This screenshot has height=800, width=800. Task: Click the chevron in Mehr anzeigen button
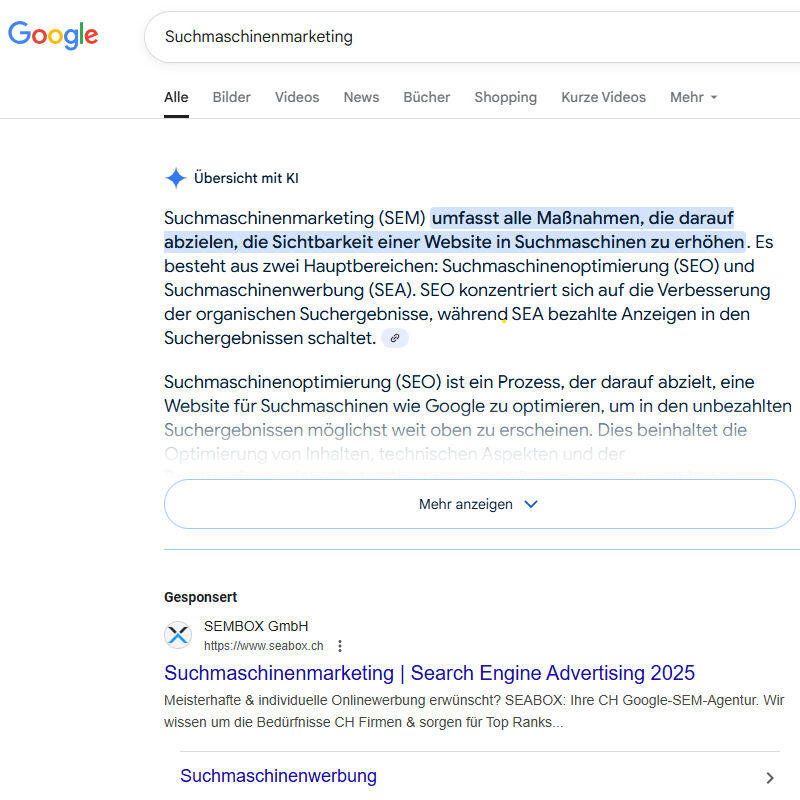531,504
